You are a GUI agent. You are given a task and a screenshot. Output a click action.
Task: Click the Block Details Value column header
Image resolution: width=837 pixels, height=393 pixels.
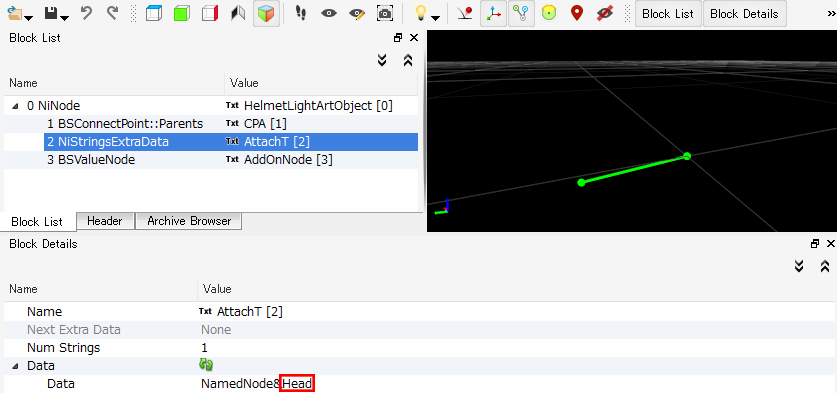point(516,289)
